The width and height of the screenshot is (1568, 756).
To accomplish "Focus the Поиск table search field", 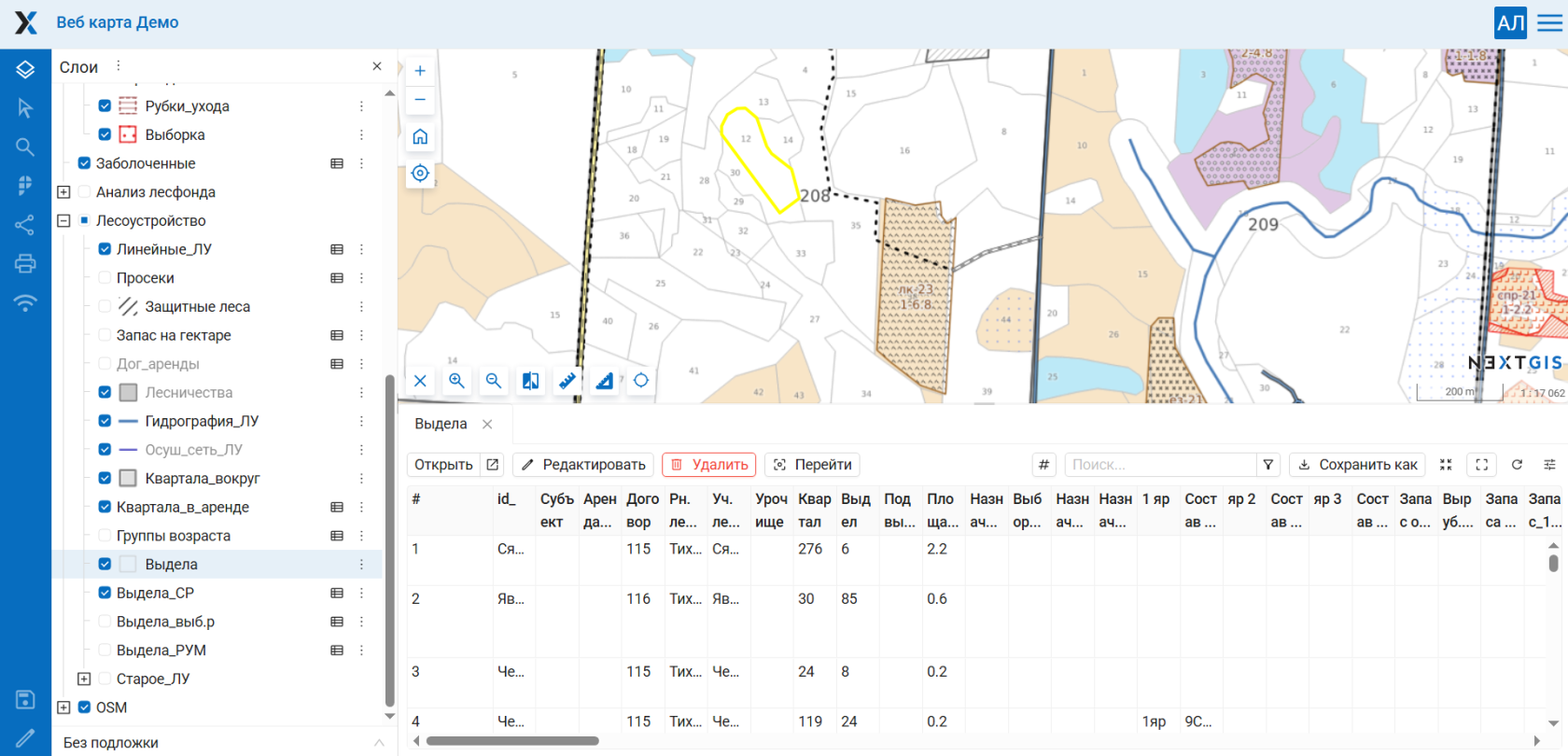I will (x=1160, y=465).
